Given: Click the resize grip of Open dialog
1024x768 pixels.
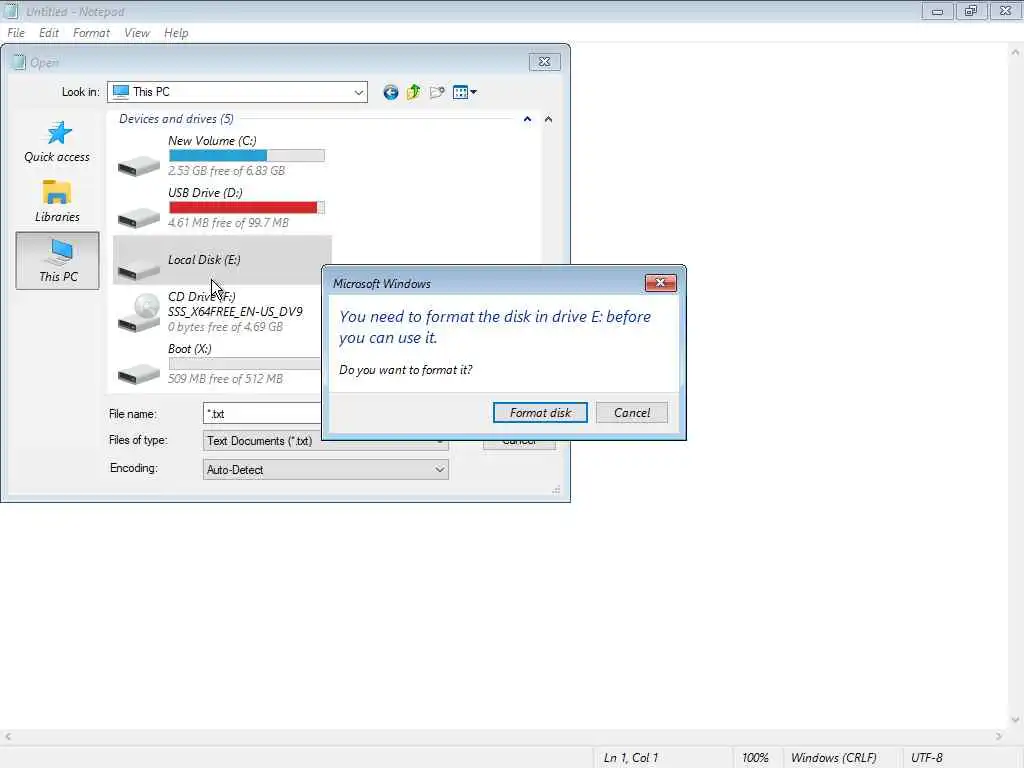Looking at the screenshot, I should (556, 490).
